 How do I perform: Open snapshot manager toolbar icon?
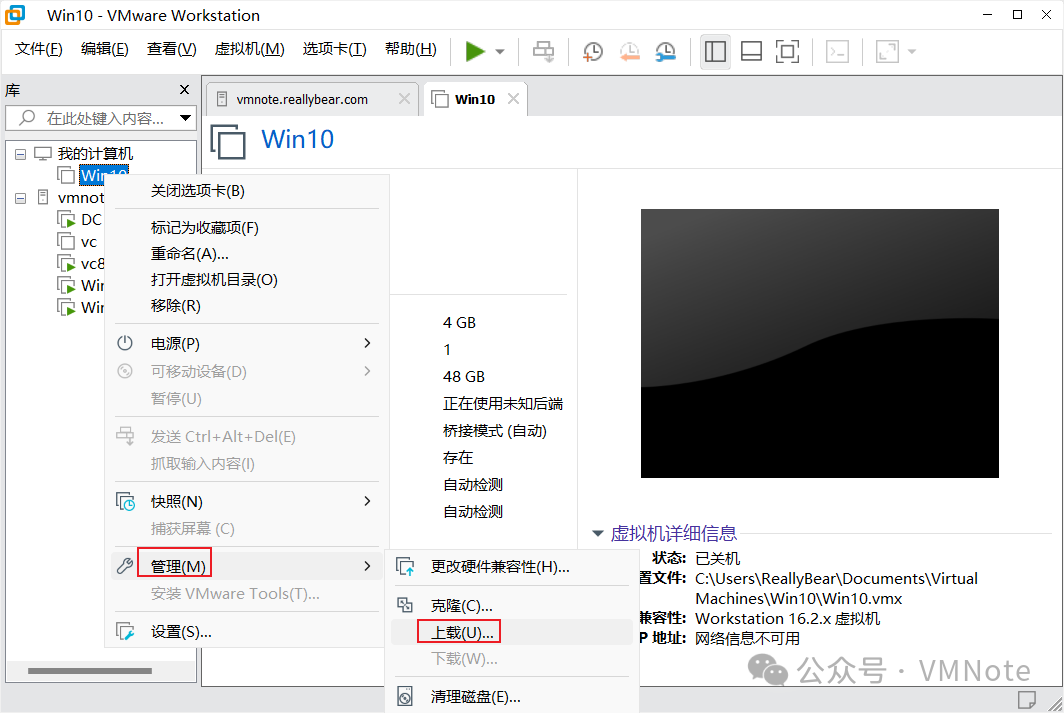666,52
